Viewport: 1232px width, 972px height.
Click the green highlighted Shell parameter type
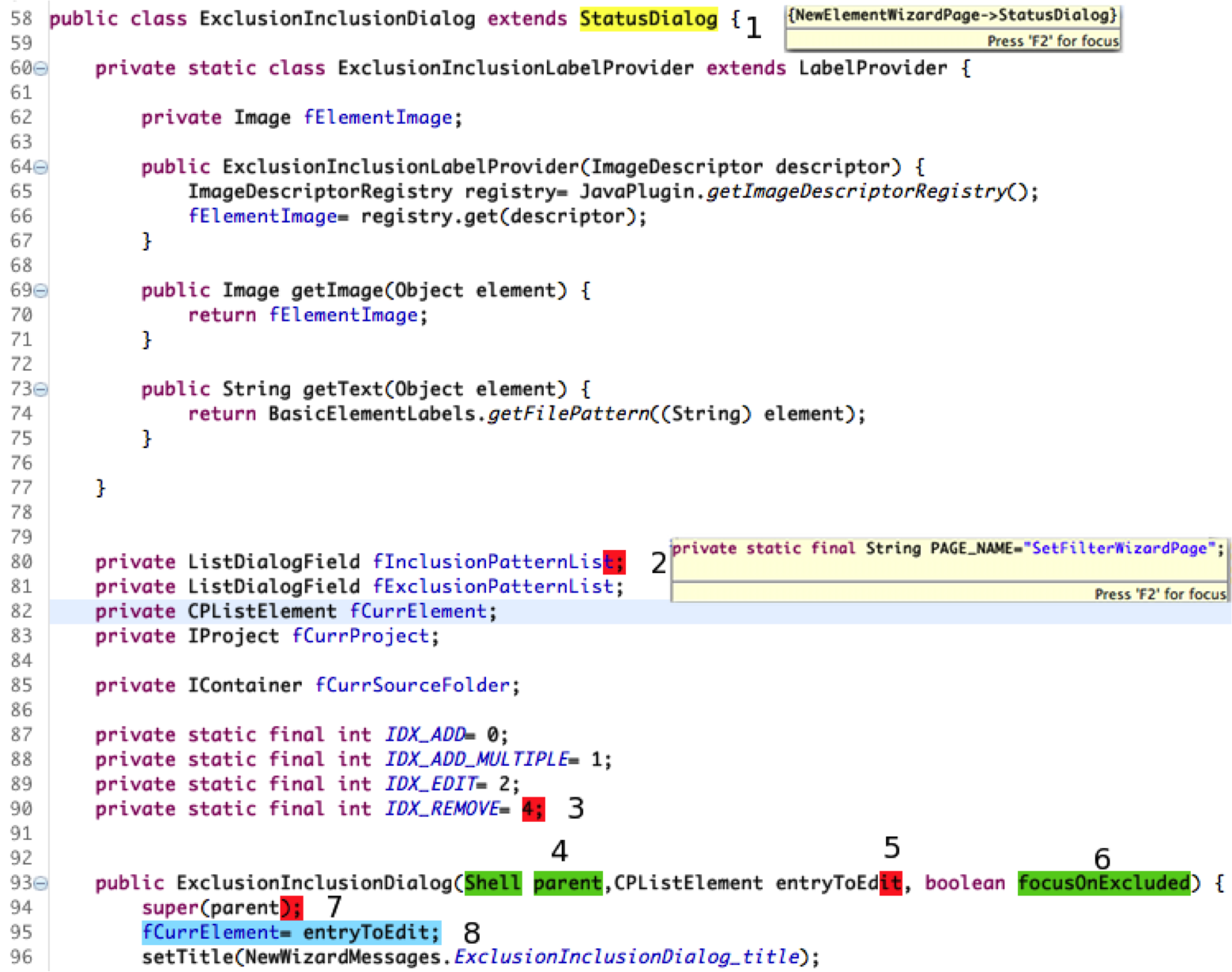[x=492, y=883]
